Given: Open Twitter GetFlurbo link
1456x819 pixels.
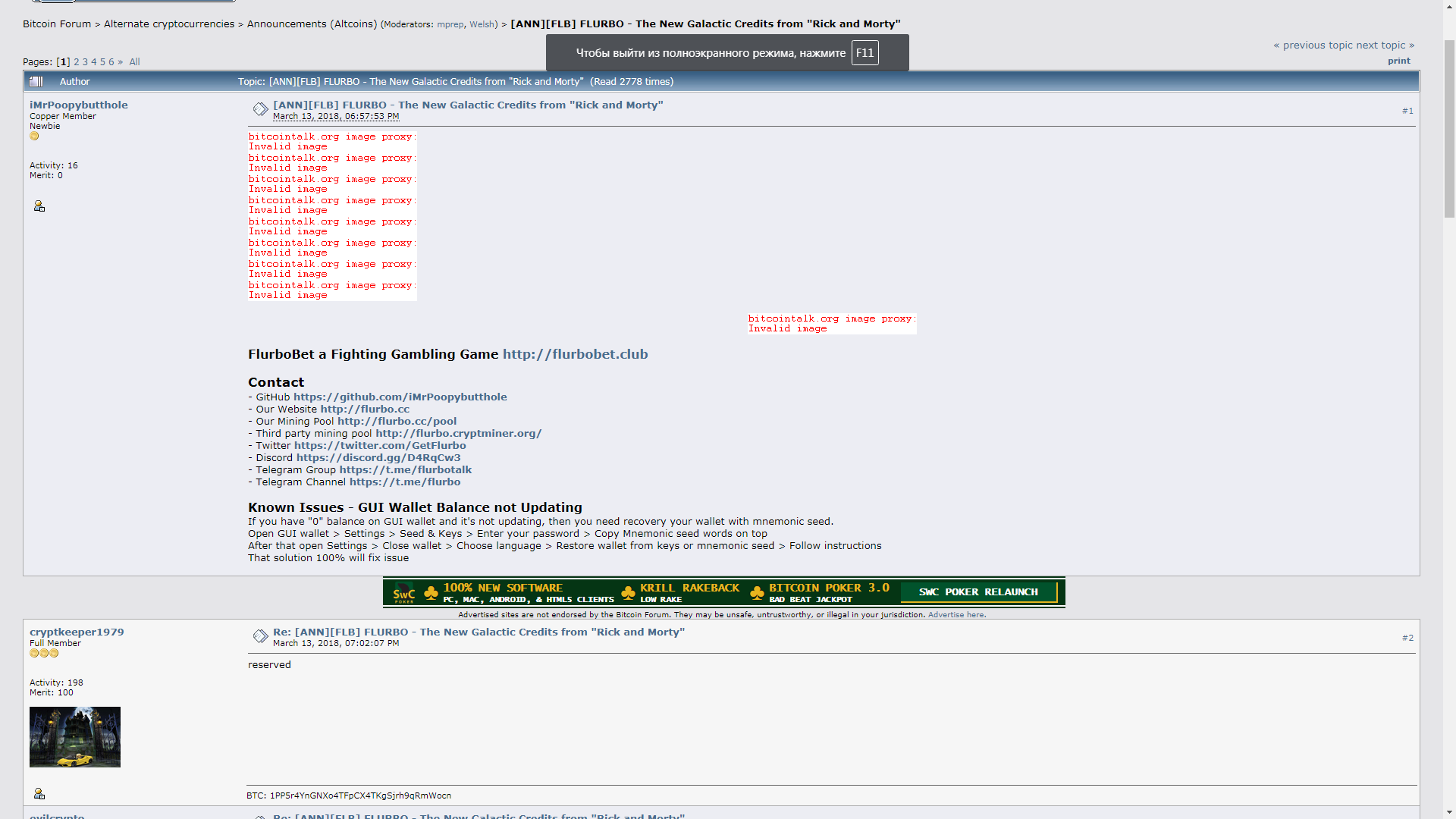Looking at the screenshot, I should [x=380, y=446].
